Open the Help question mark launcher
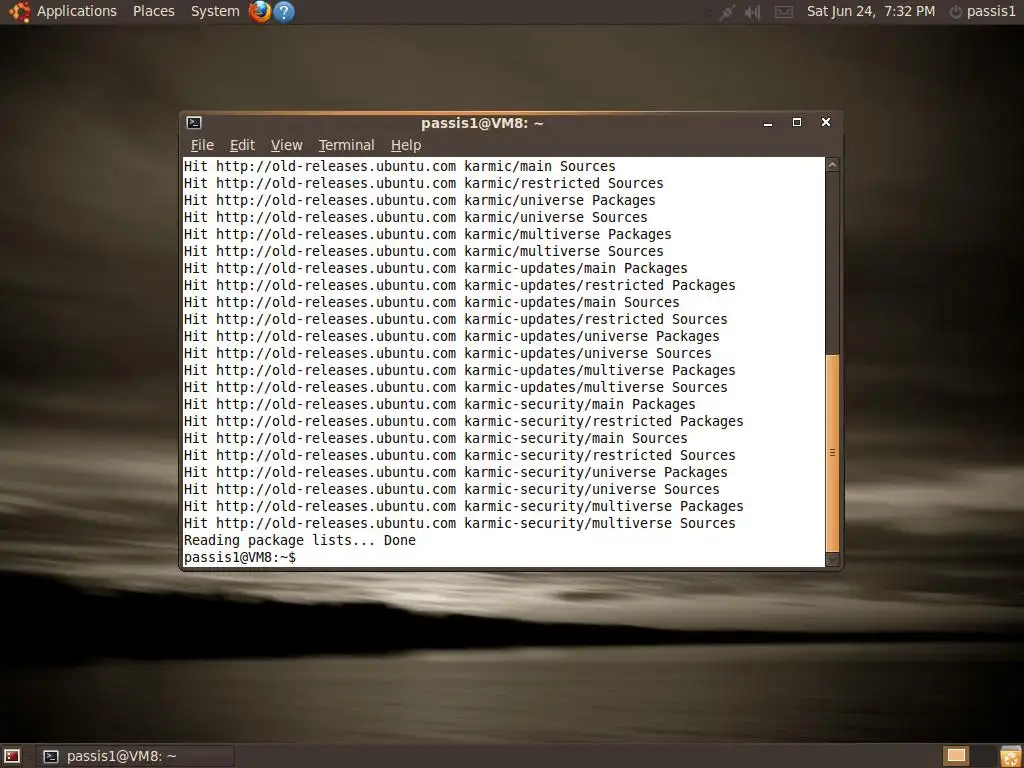Image resolution: width=1024 pixels, height=768 pixels. 283,11
